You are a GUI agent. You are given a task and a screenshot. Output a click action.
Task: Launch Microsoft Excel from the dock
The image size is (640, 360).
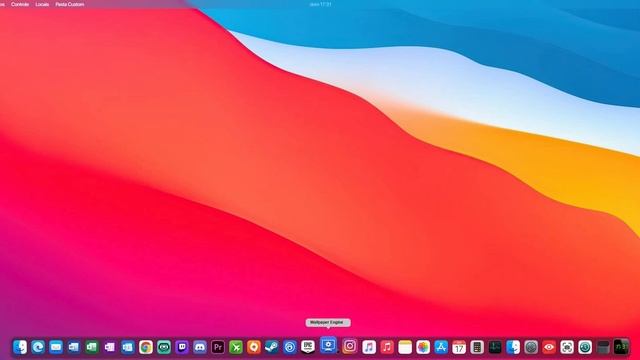(x=92, y=347)
